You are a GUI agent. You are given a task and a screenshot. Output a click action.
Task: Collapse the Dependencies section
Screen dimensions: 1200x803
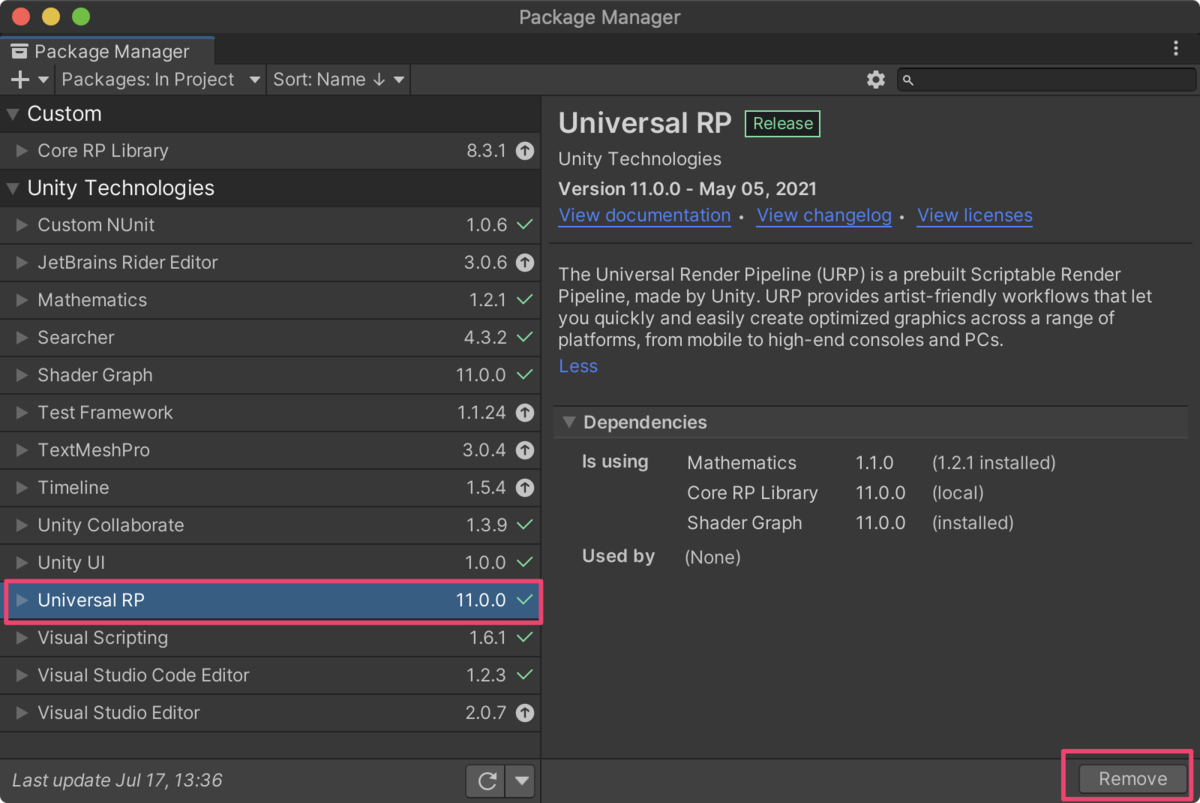point(568,423)
